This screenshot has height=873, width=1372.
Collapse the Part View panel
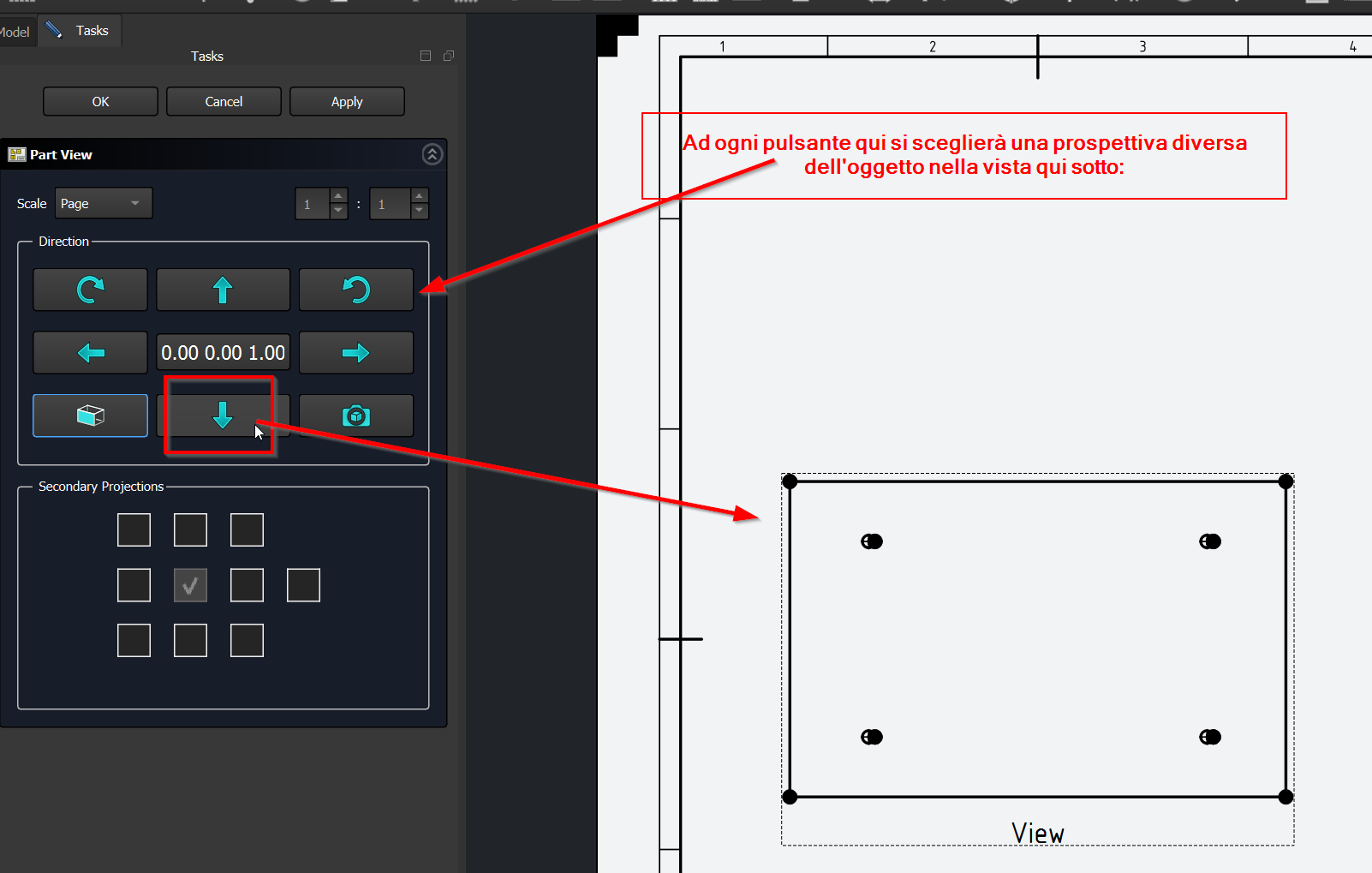(x=432, y=154)
